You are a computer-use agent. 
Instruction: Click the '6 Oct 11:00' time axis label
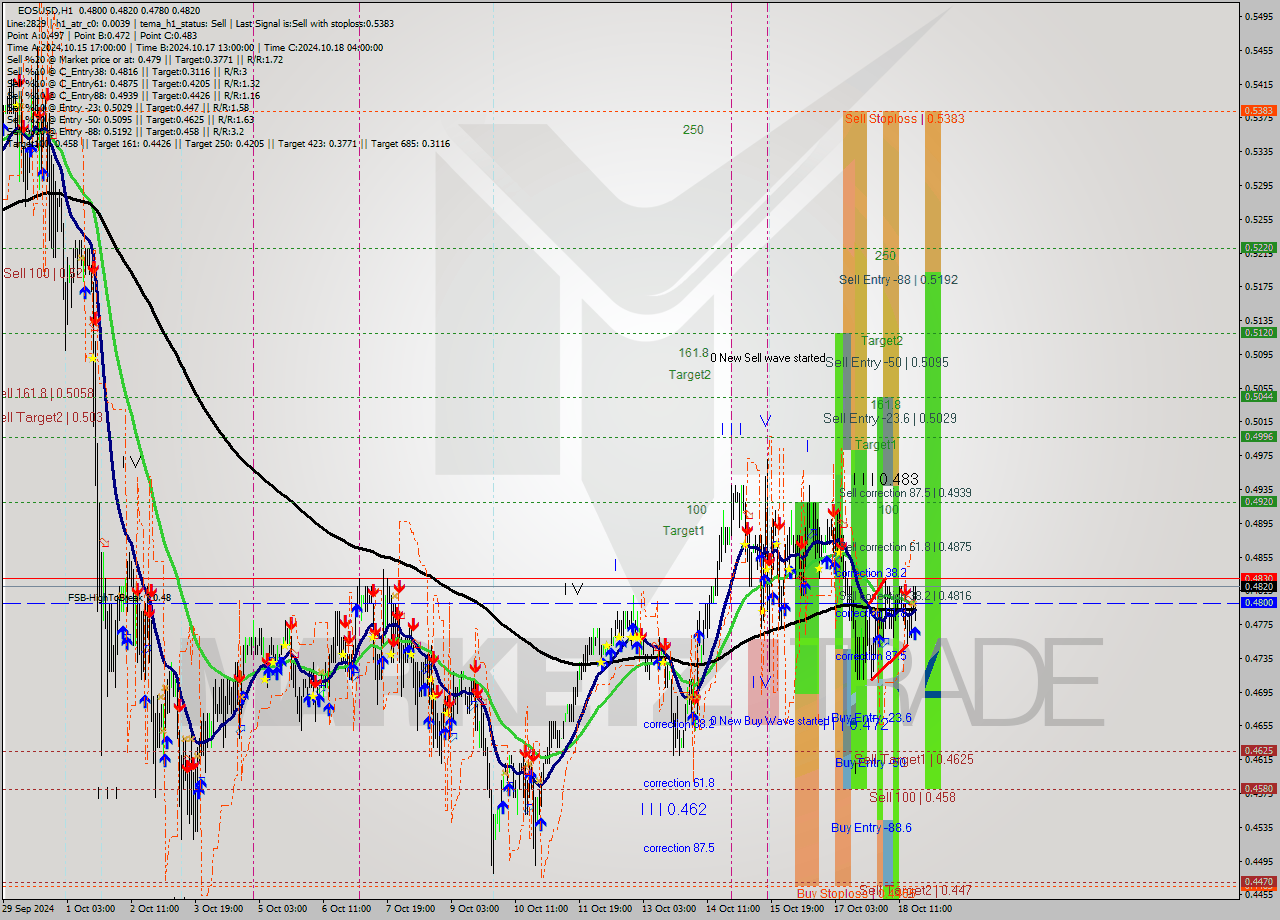[346, 909]
